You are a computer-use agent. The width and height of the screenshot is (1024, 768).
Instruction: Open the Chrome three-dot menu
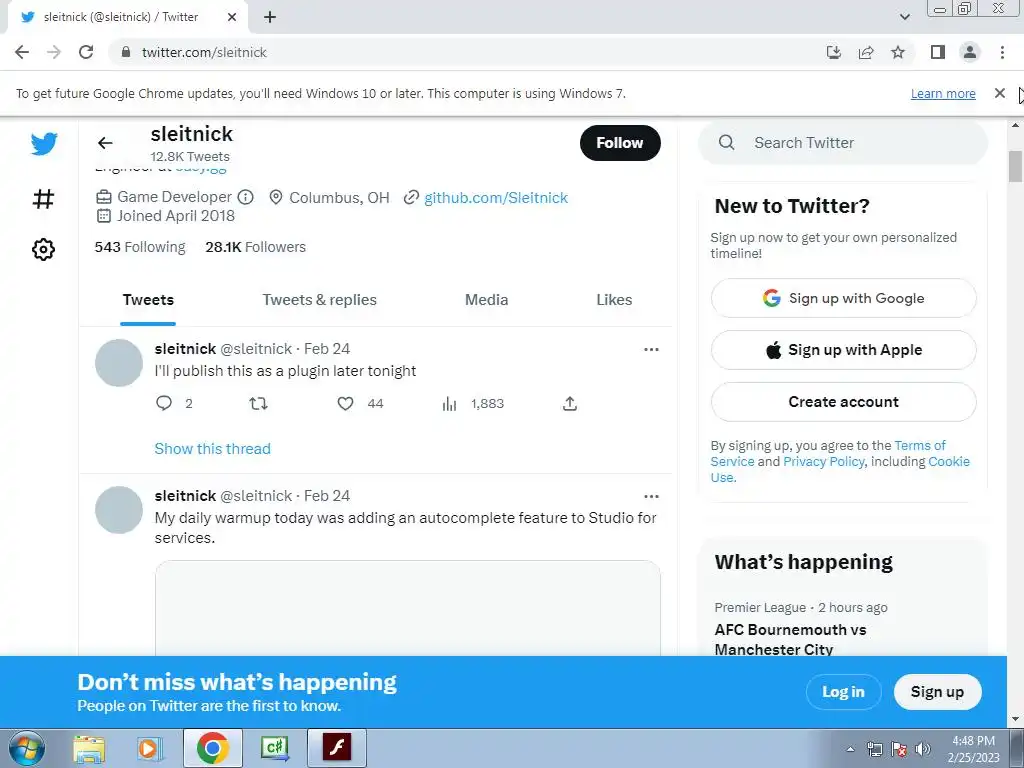(1002, 52)
